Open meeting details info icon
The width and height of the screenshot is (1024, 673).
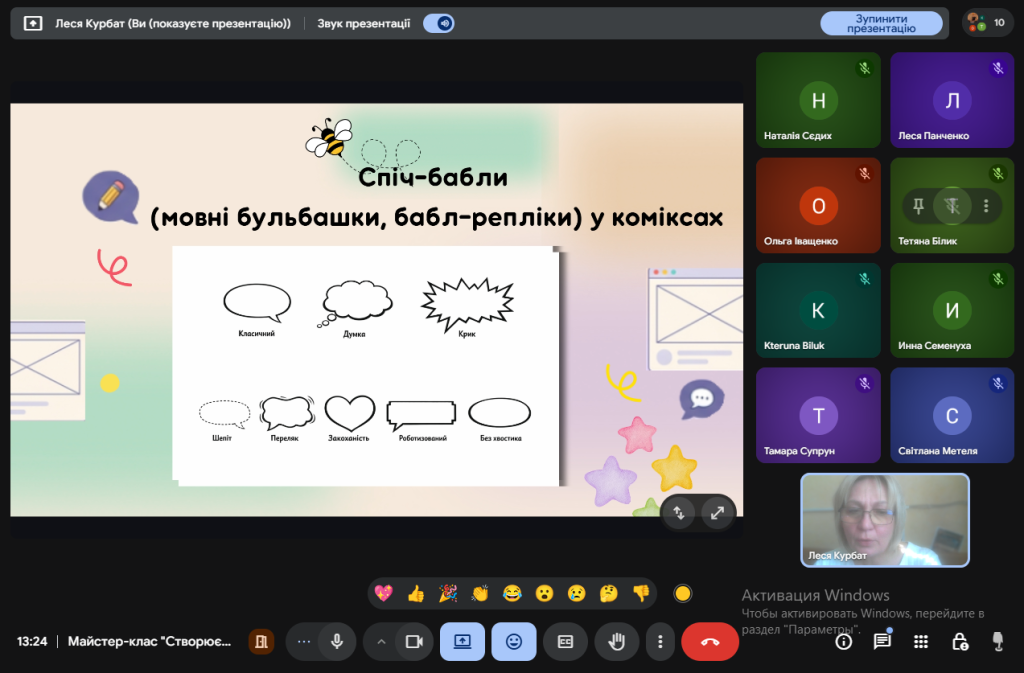pos(844,642)
